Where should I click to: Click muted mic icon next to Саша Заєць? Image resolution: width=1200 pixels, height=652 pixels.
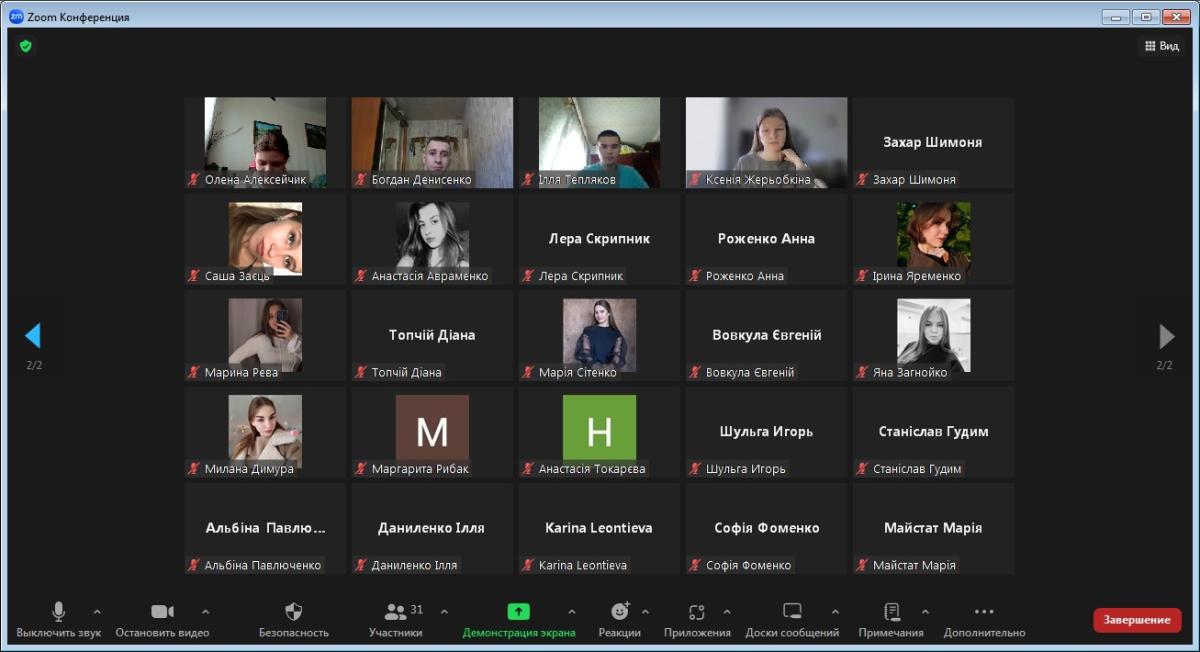(194, 276)
